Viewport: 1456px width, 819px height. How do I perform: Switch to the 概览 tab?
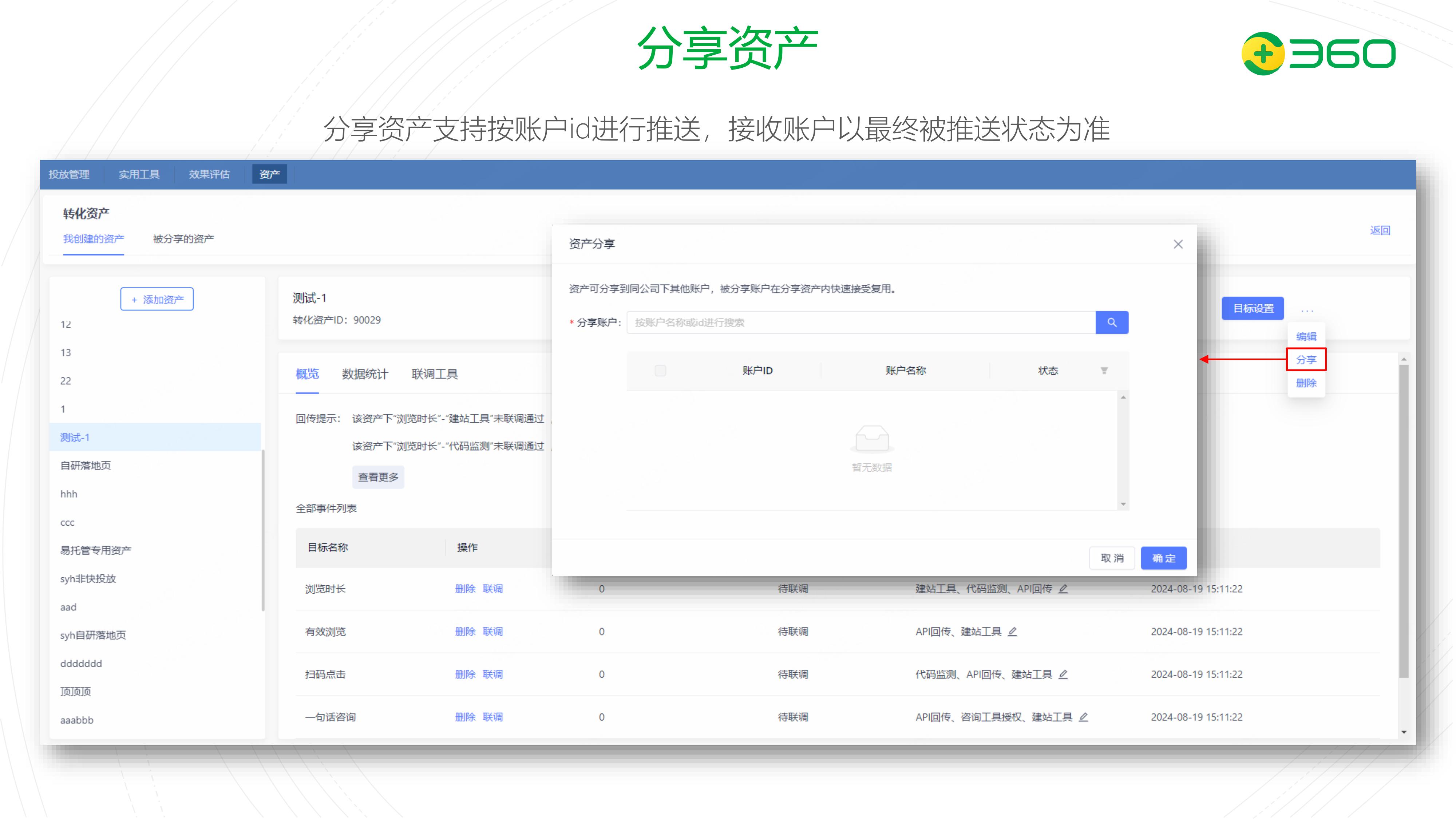[x=307, y=374]
